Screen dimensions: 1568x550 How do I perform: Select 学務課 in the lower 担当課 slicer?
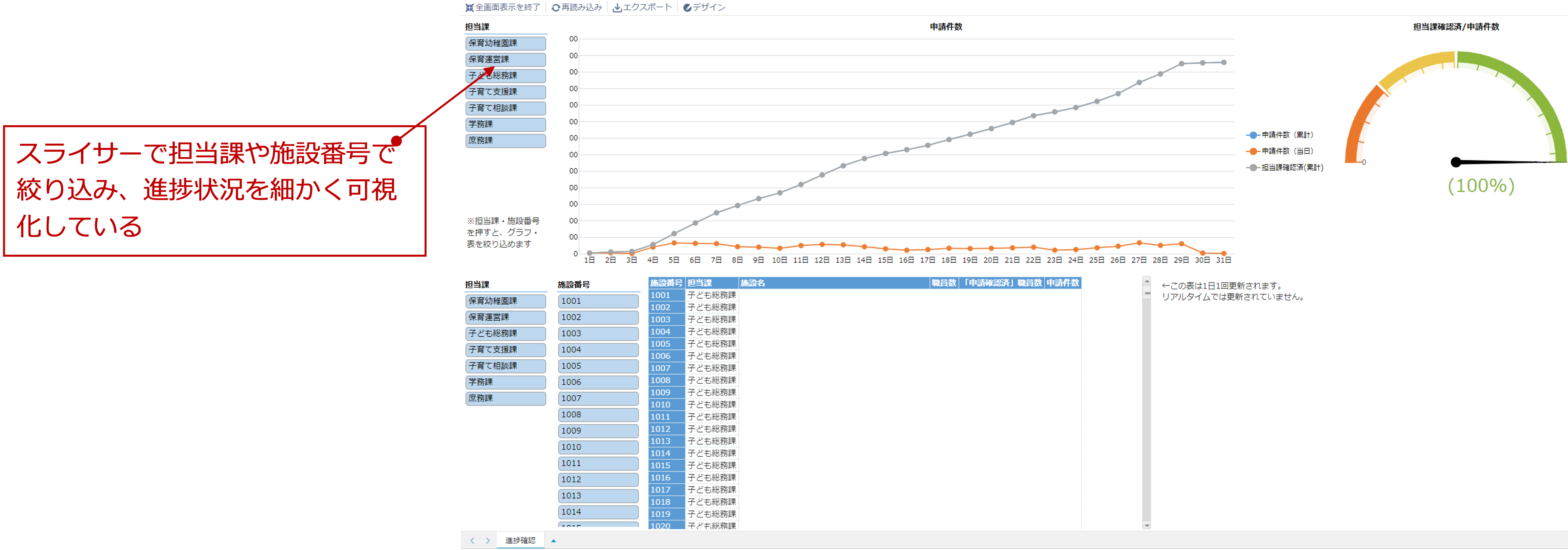click(505, 382)
